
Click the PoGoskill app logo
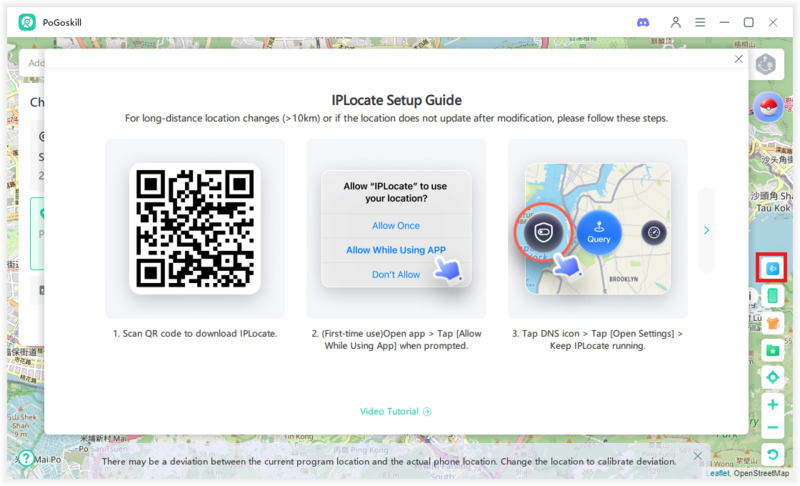pyautogui.click(x=27, y=22)
